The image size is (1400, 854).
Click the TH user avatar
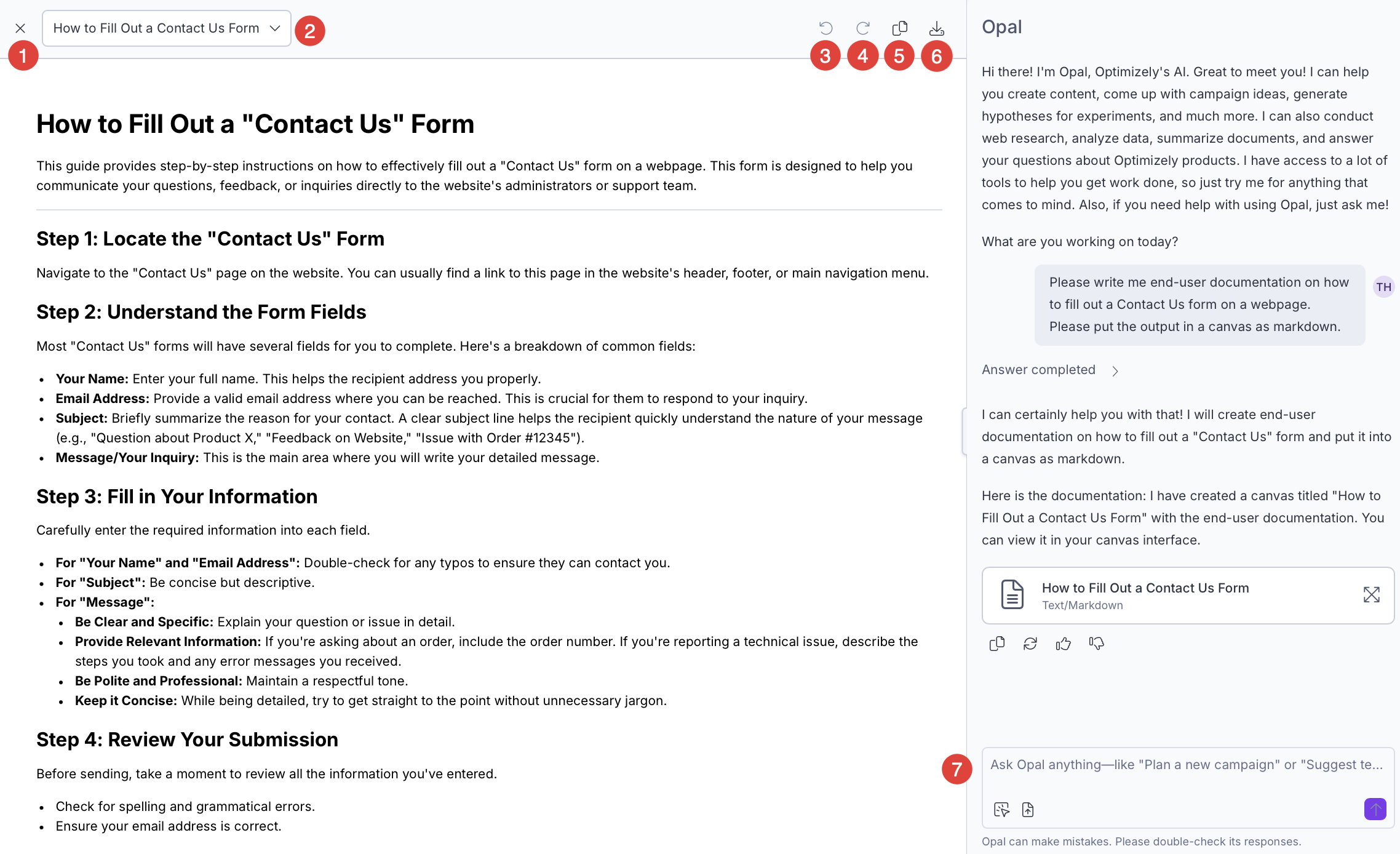pos(1383,287)
